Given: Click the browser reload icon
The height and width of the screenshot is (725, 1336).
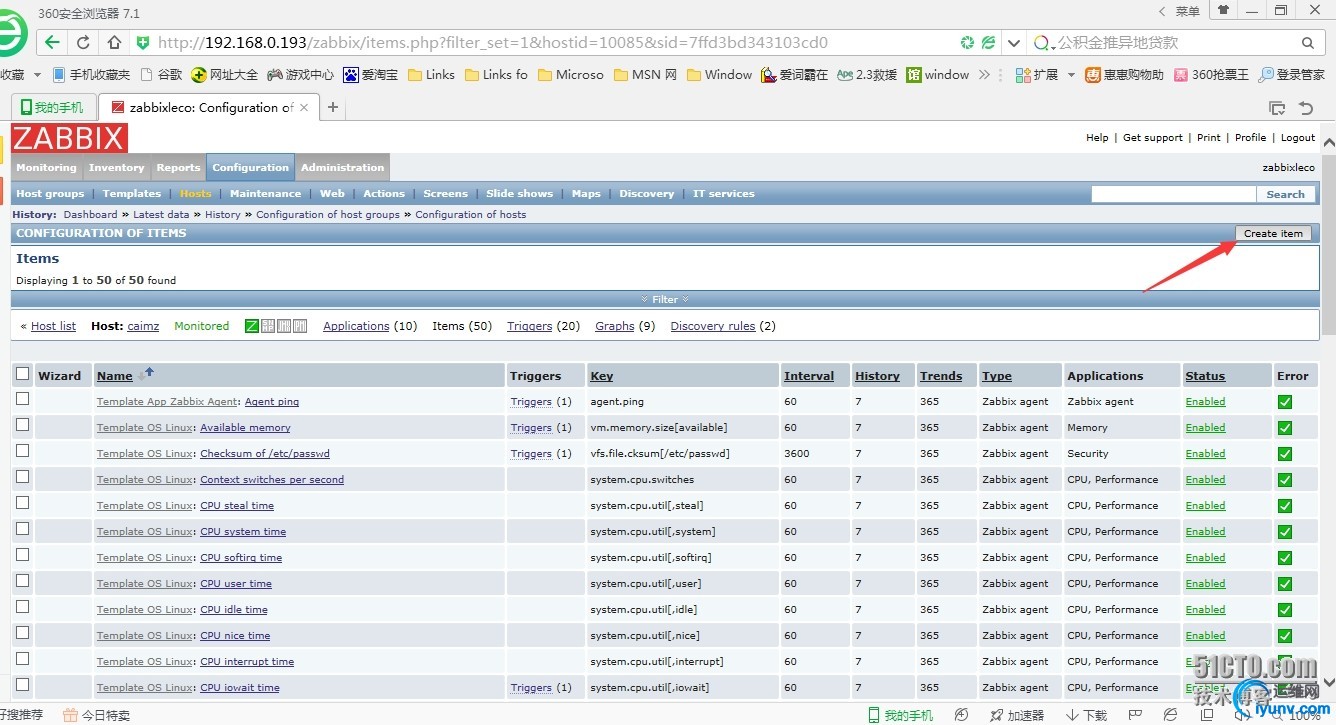Looking at the screenshot, I should (x=83, y=42).
